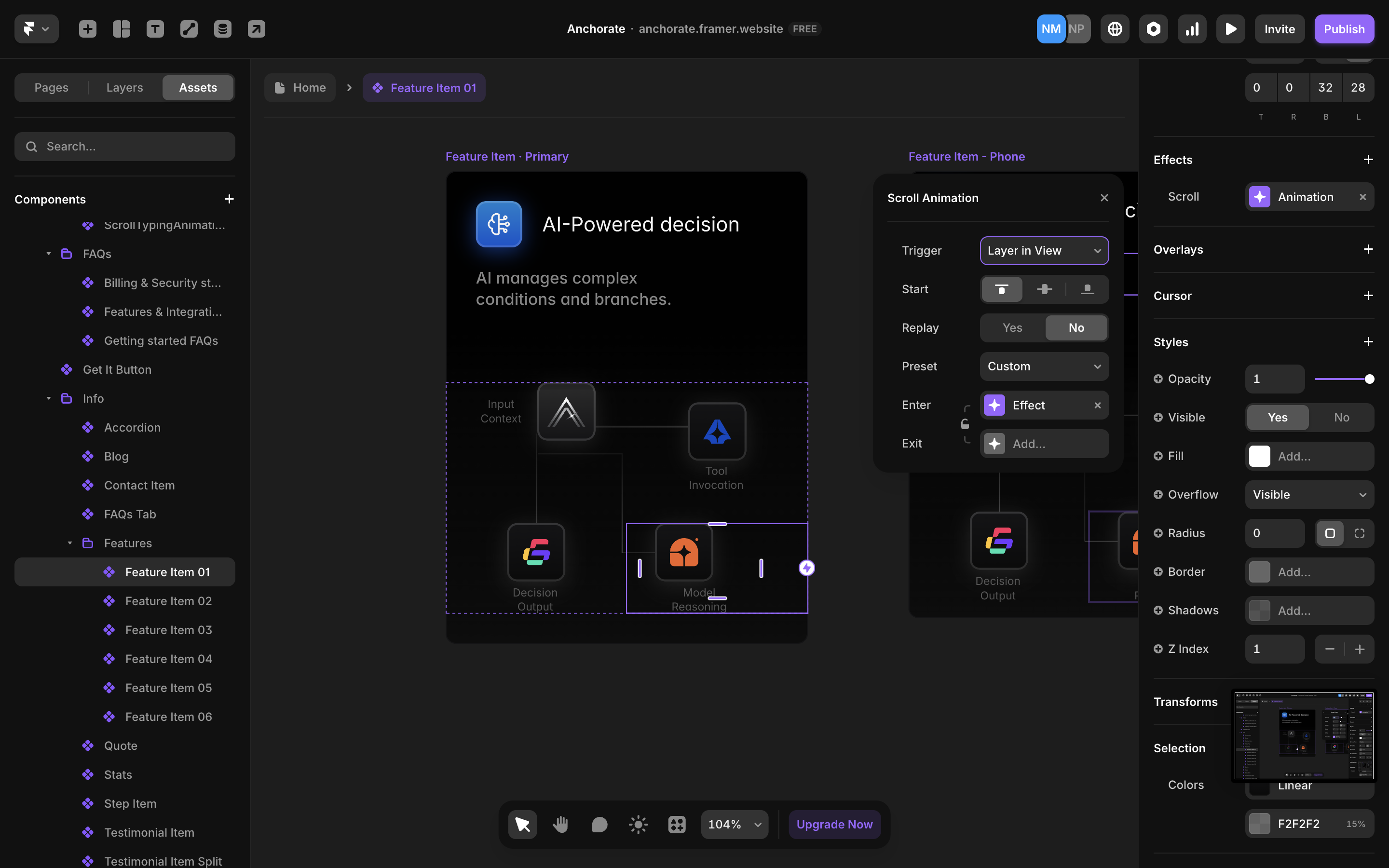The height and width of the screenshot is (868, 1389).
Task: Select the Hand pan tool
Action: [561, 825]
